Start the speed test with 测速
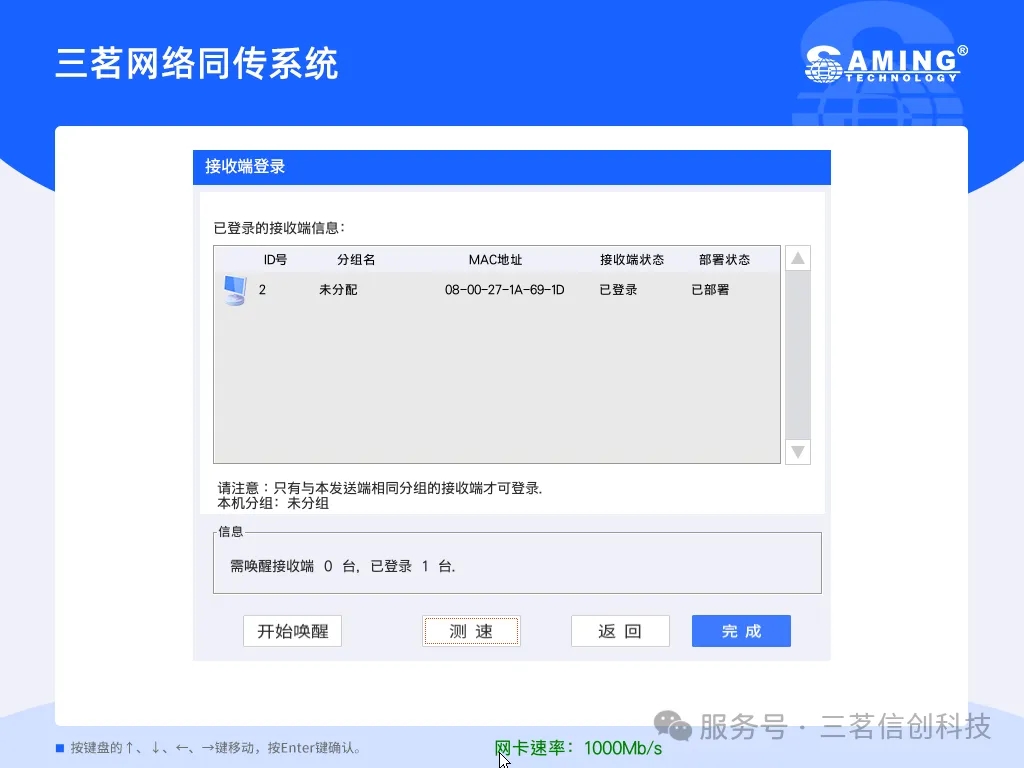Screen dimensions: 1024x768 pyautogui.click(x=471, y=631)
